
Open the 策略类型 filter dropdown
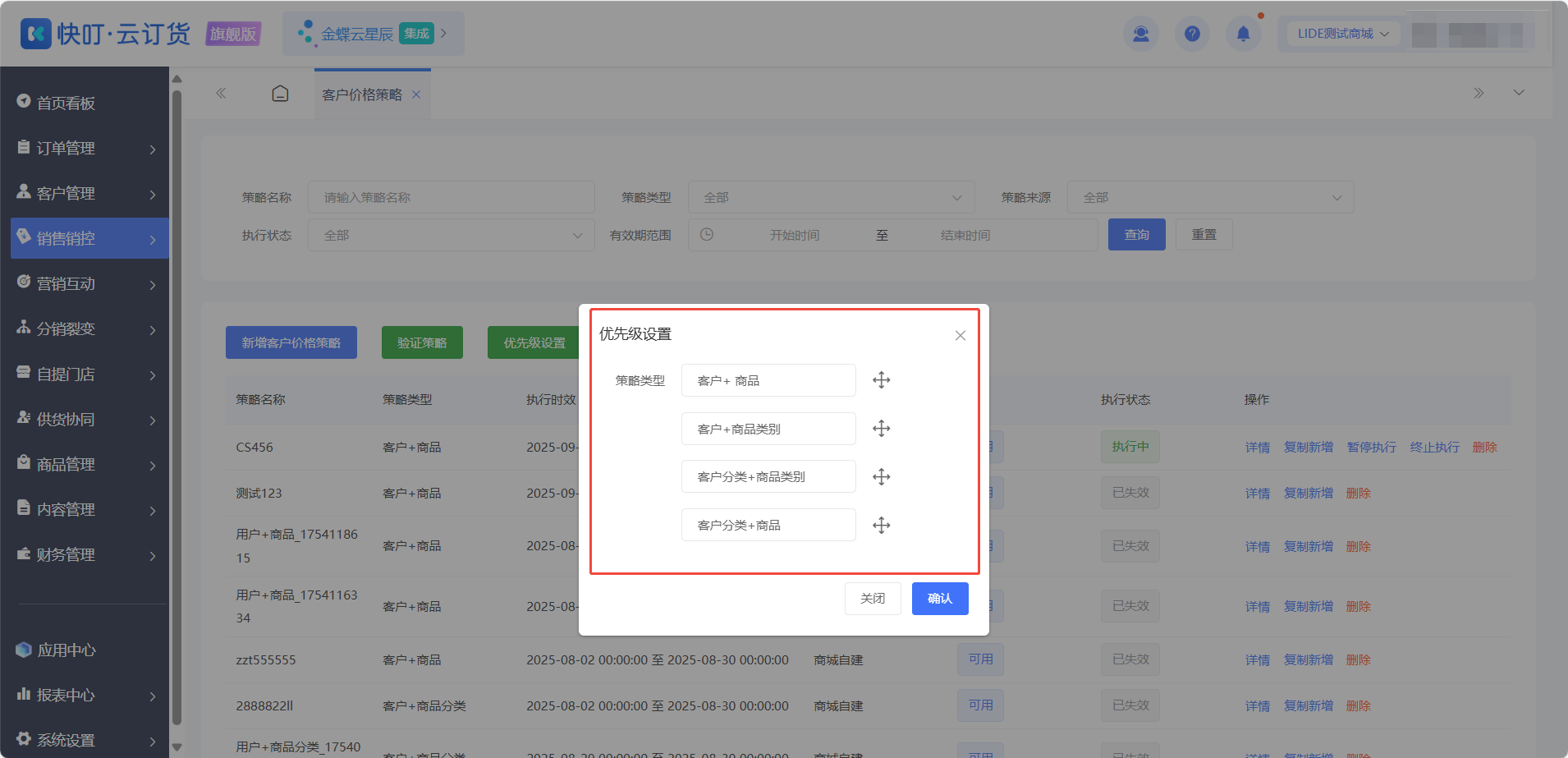click(831, 198)
